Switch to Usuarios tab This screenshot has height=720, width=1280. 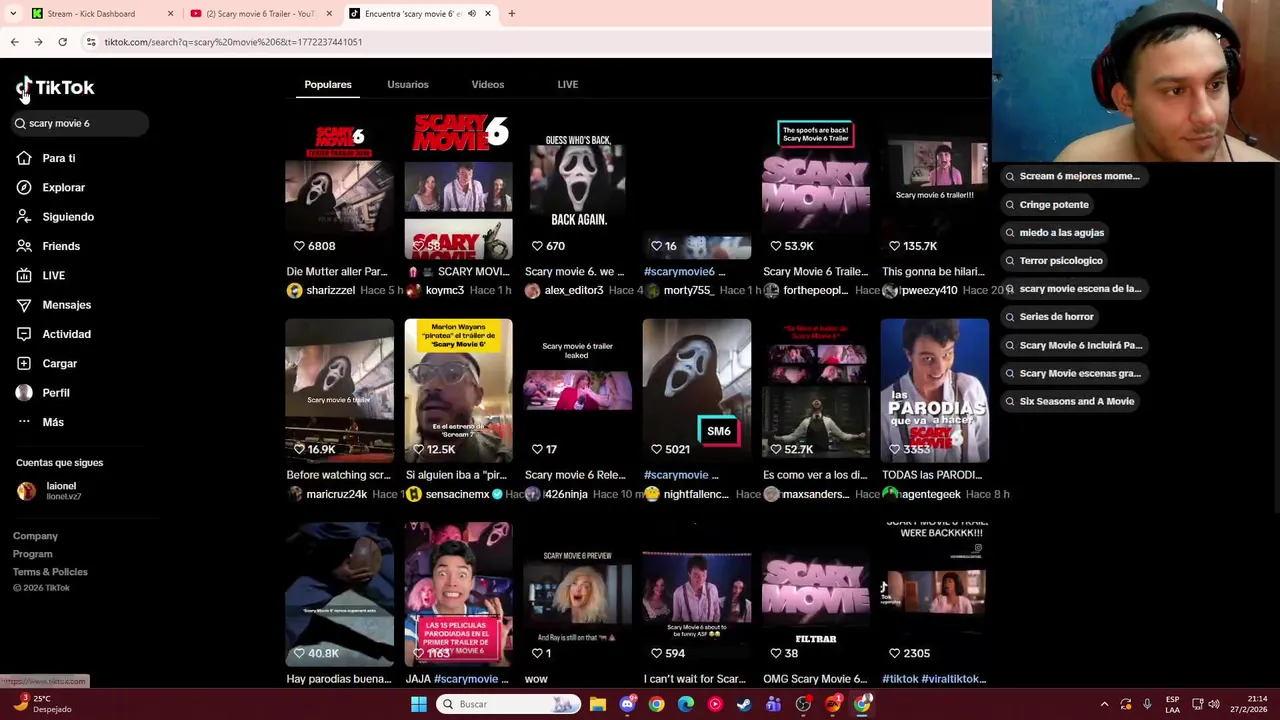[408, 84]
